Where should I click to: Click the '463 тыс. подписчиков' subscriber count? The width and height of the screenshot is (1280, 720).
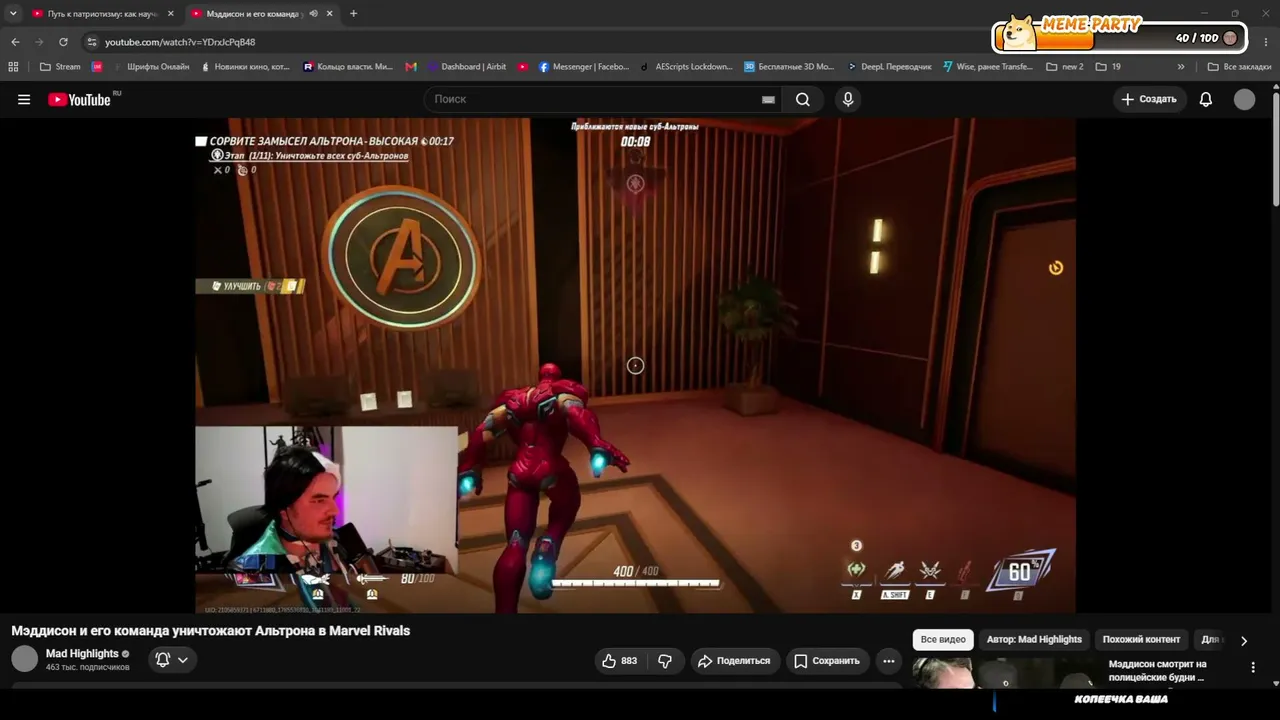(x=88, y=667)
